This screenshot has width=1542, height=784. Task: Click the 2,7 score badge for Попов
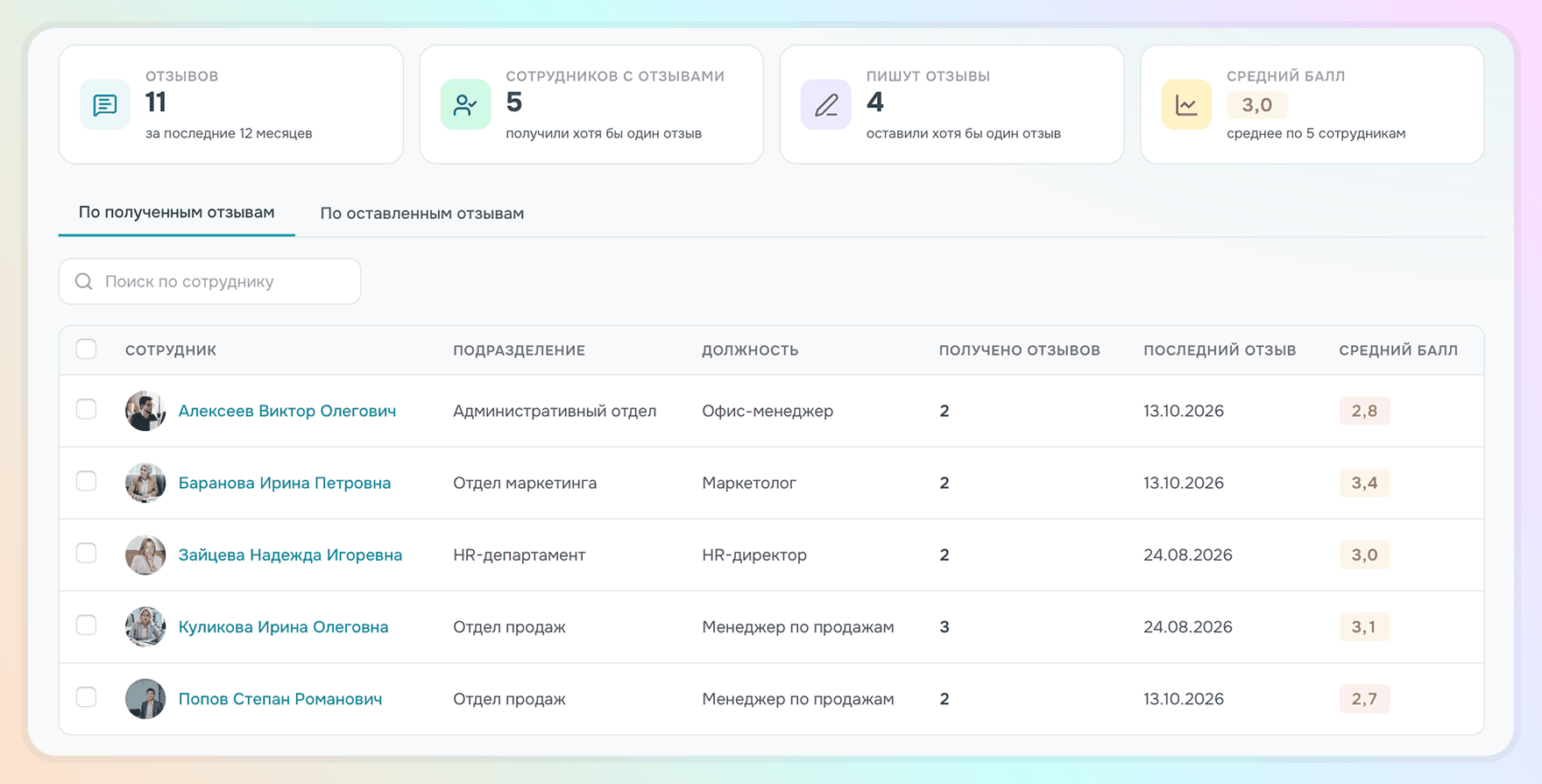1364,699
